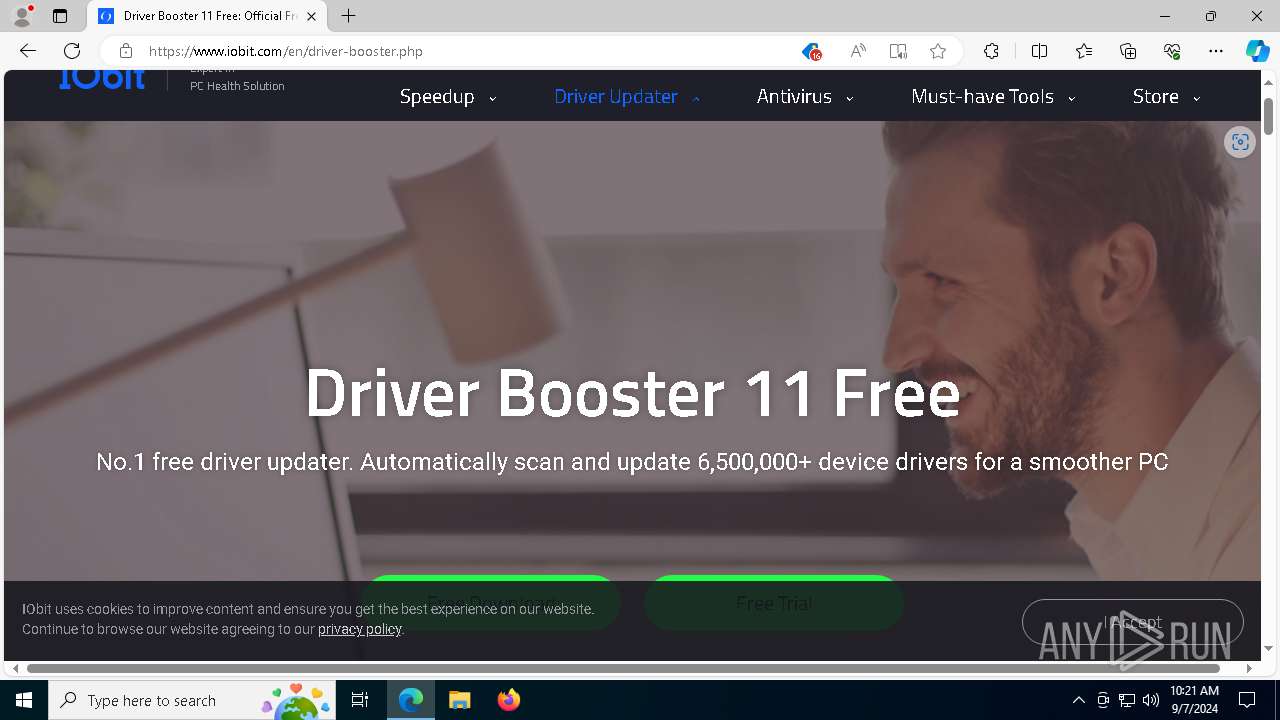Open volume control speaker icon
The image size is (1280, 720).
tap(1151, 700)
